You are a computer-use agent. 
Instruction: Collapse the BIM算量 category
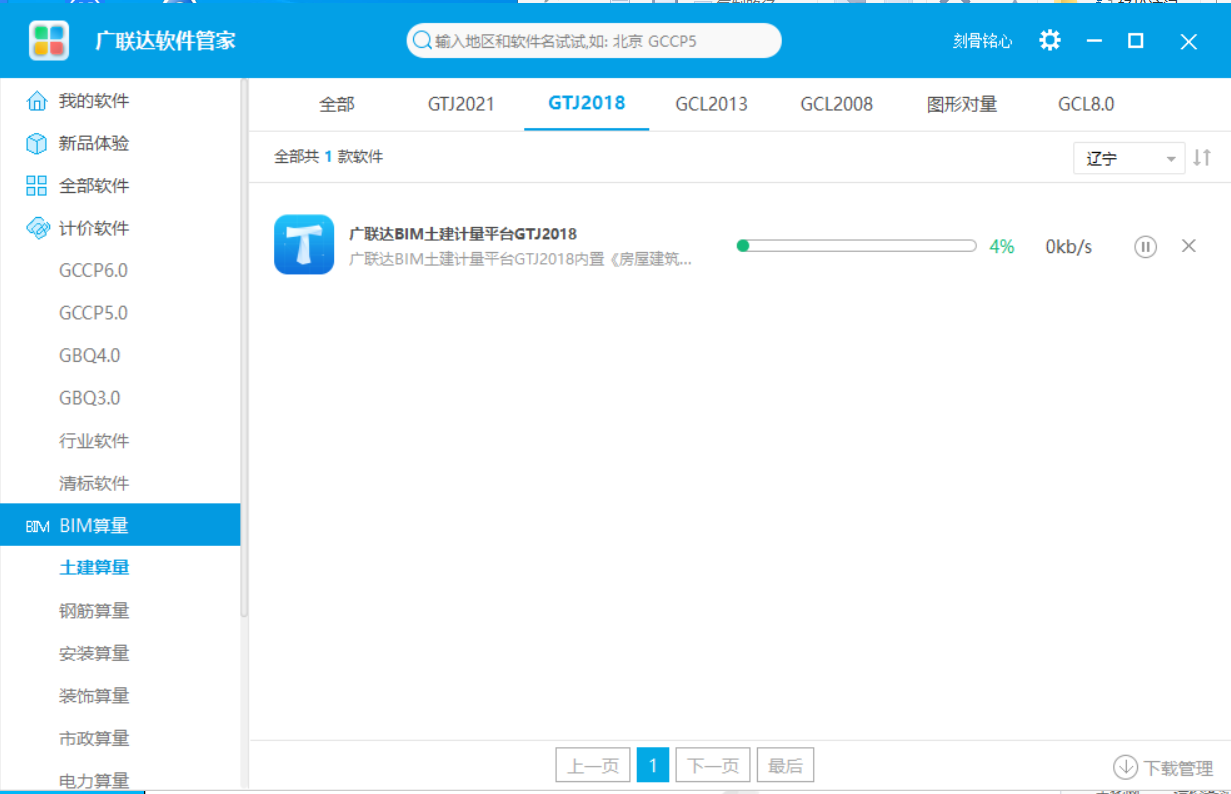click(x=120, y=525)
